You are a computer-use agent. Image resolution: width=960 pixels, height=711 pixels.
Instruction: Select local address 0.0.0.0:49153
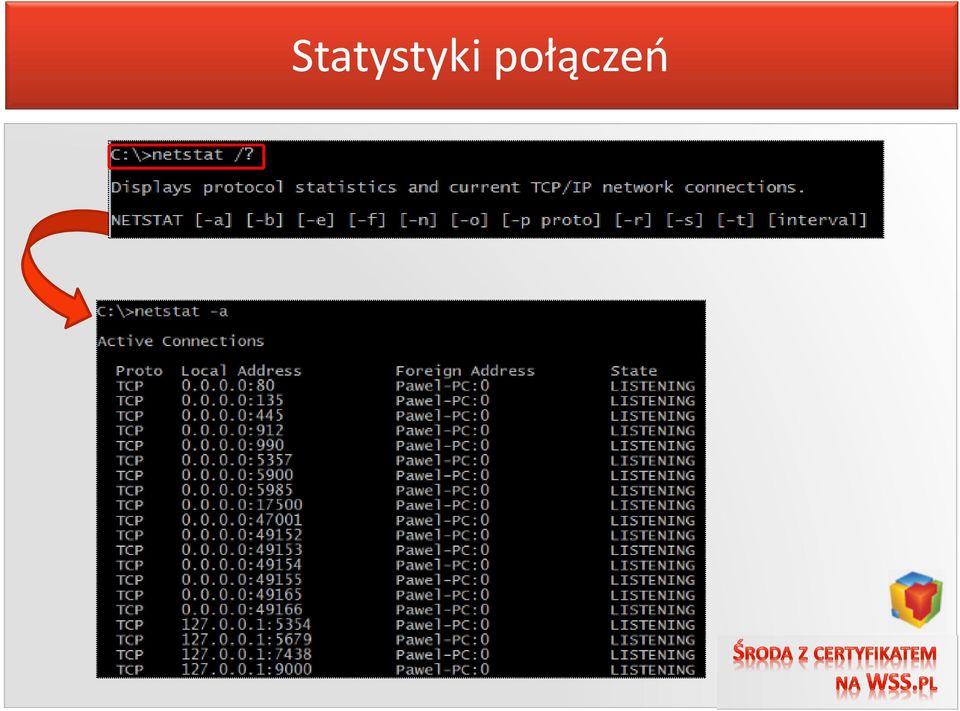coord(242,550)
